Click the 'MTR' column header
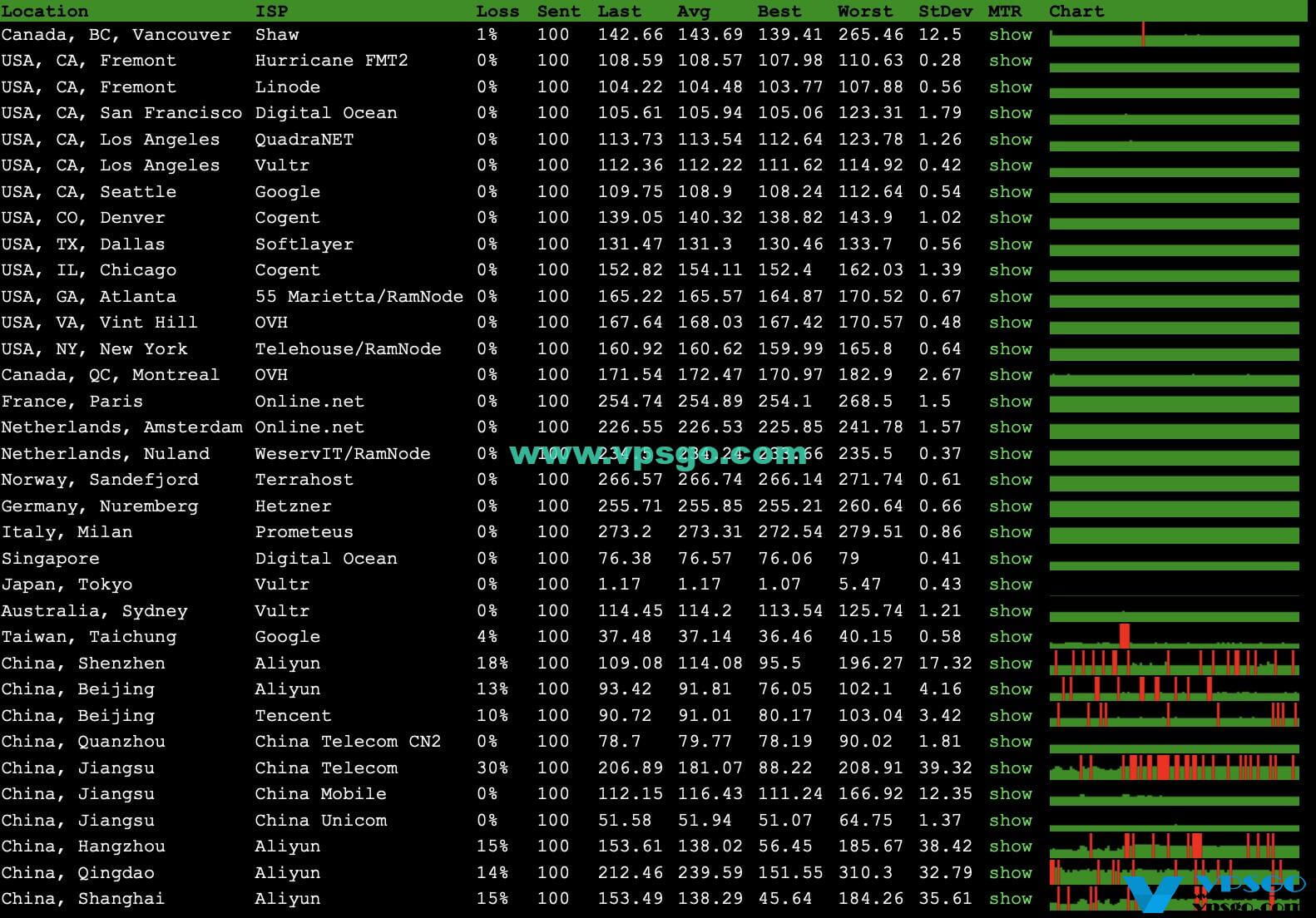1316x918 pixels. tap(1004, 11)
